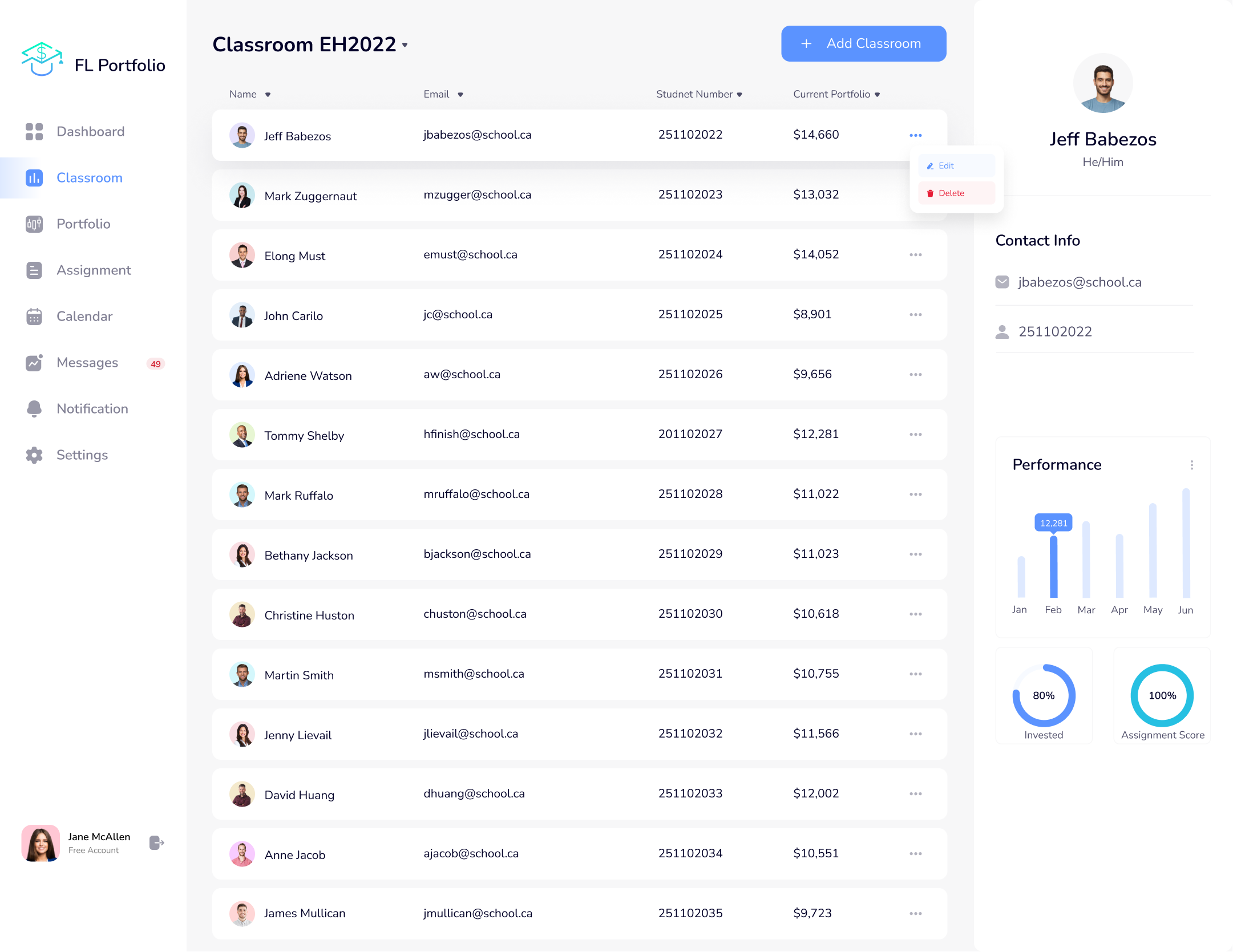The image size is (1233, 952).
Task: Open Notification bell icon
Action: (x=34, y=408)
